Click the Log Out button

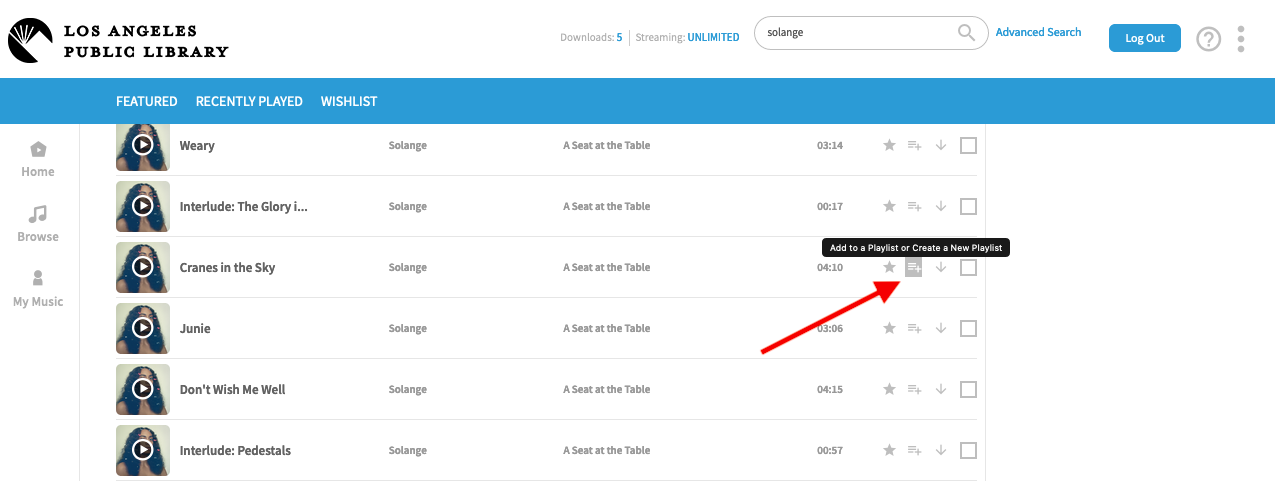(1144, 38)
